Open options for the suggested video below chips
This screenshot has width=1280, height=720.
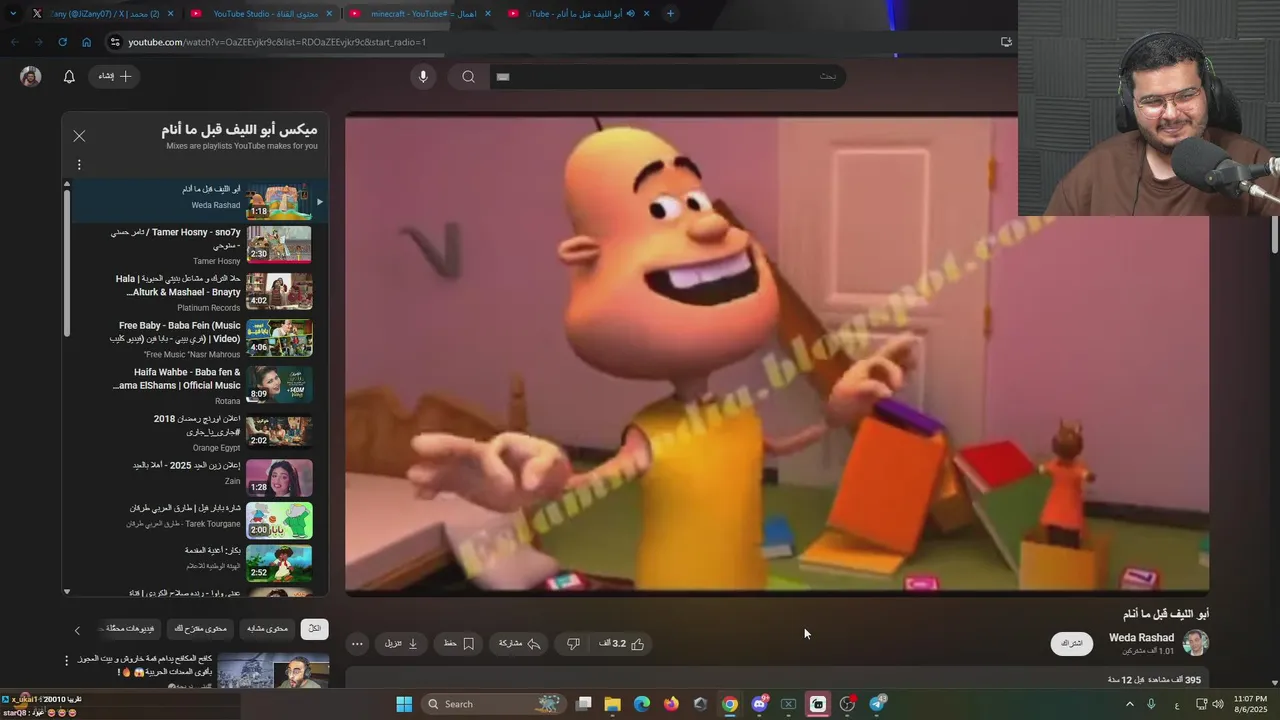coord(67,661)
